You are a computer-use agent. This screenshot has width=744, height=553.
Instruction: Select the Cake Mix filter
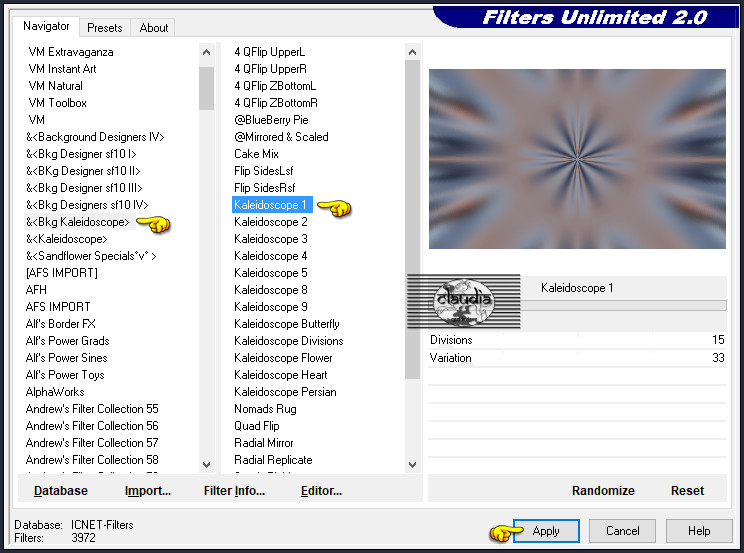pos(256,154)
